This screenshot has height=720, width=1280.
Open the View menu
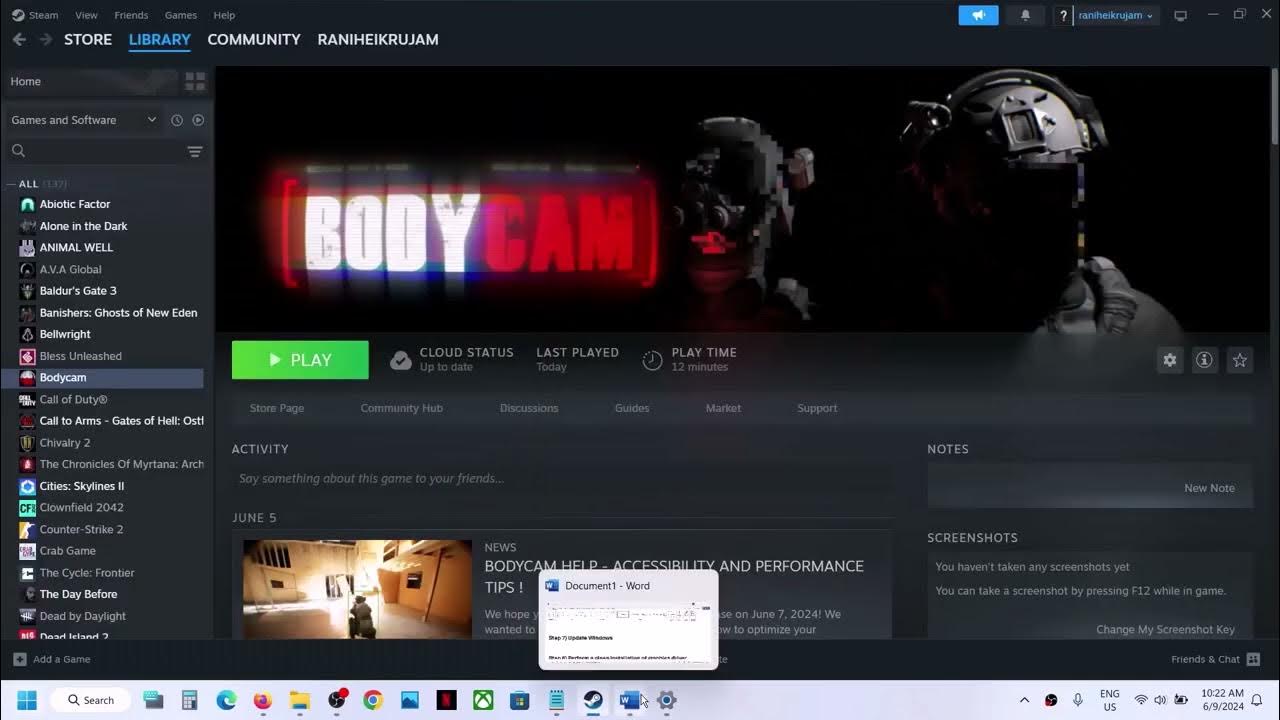point(86,15)
